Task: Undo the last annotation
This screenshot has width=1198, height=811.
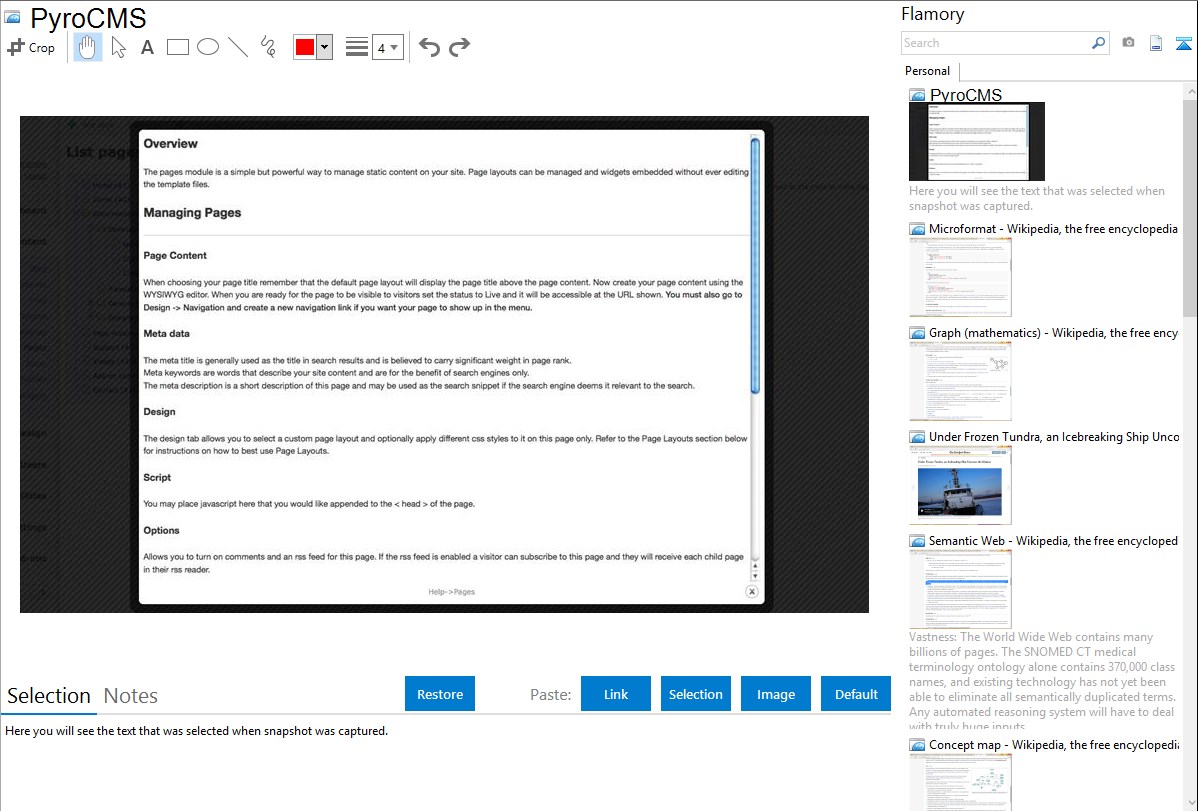Action: (429, 47)
